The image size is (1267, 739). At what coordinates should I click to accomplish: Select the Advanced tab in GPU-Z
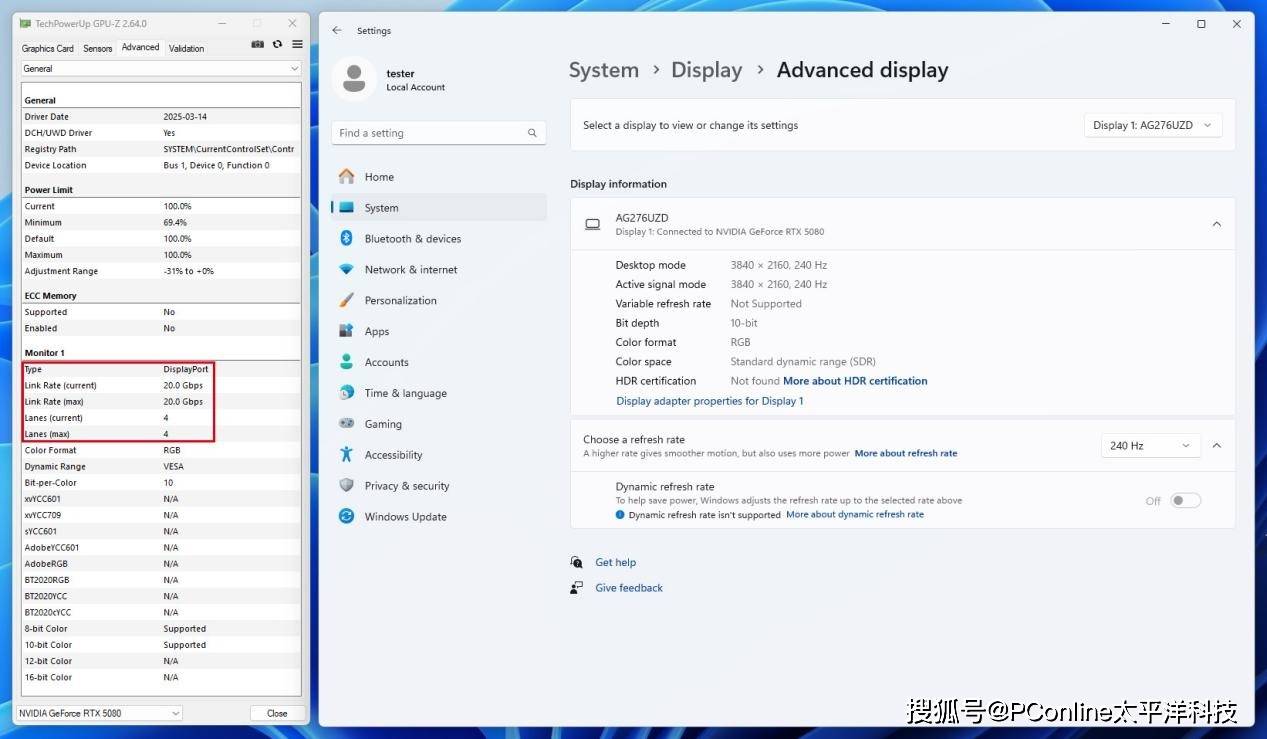click(x=140, y=47)
